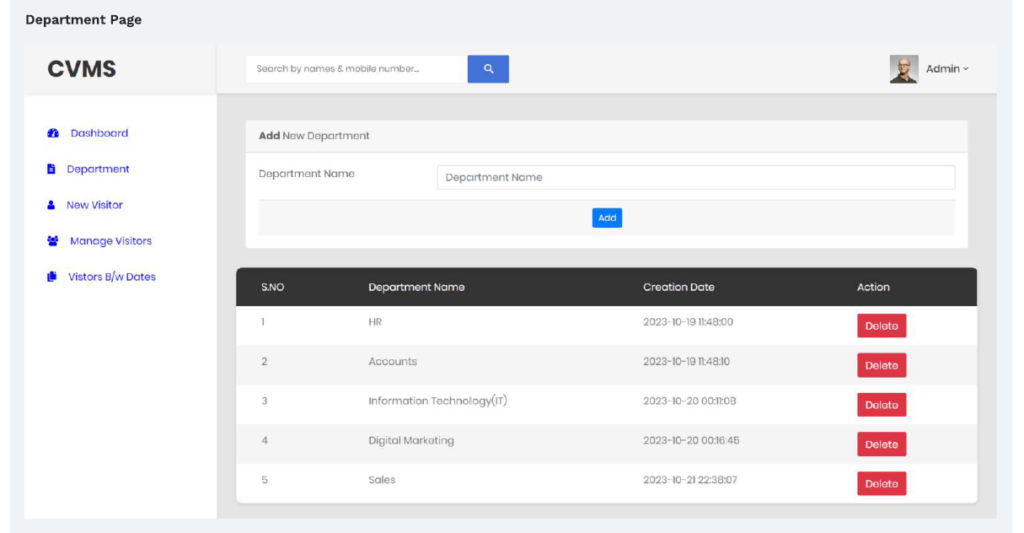Click the Visitors B/w Dates files icon
This screenshot has height=533, width=1024.
coord(52,277)
